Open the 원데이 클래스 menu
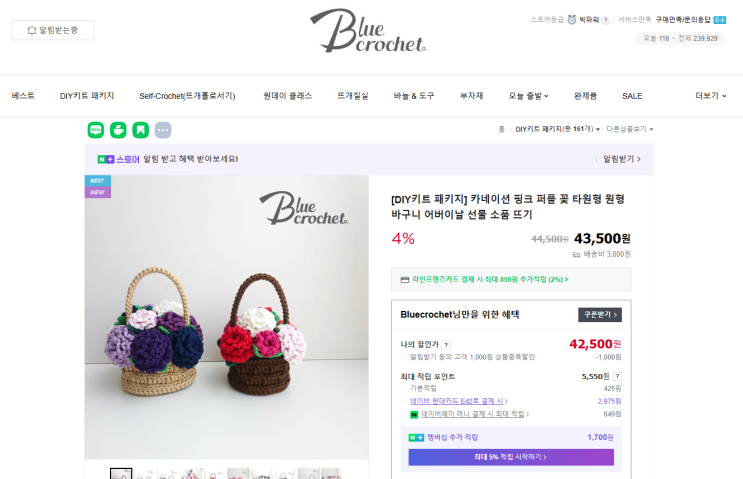Screen dimensions: 743x479 (x=288, y=96)
